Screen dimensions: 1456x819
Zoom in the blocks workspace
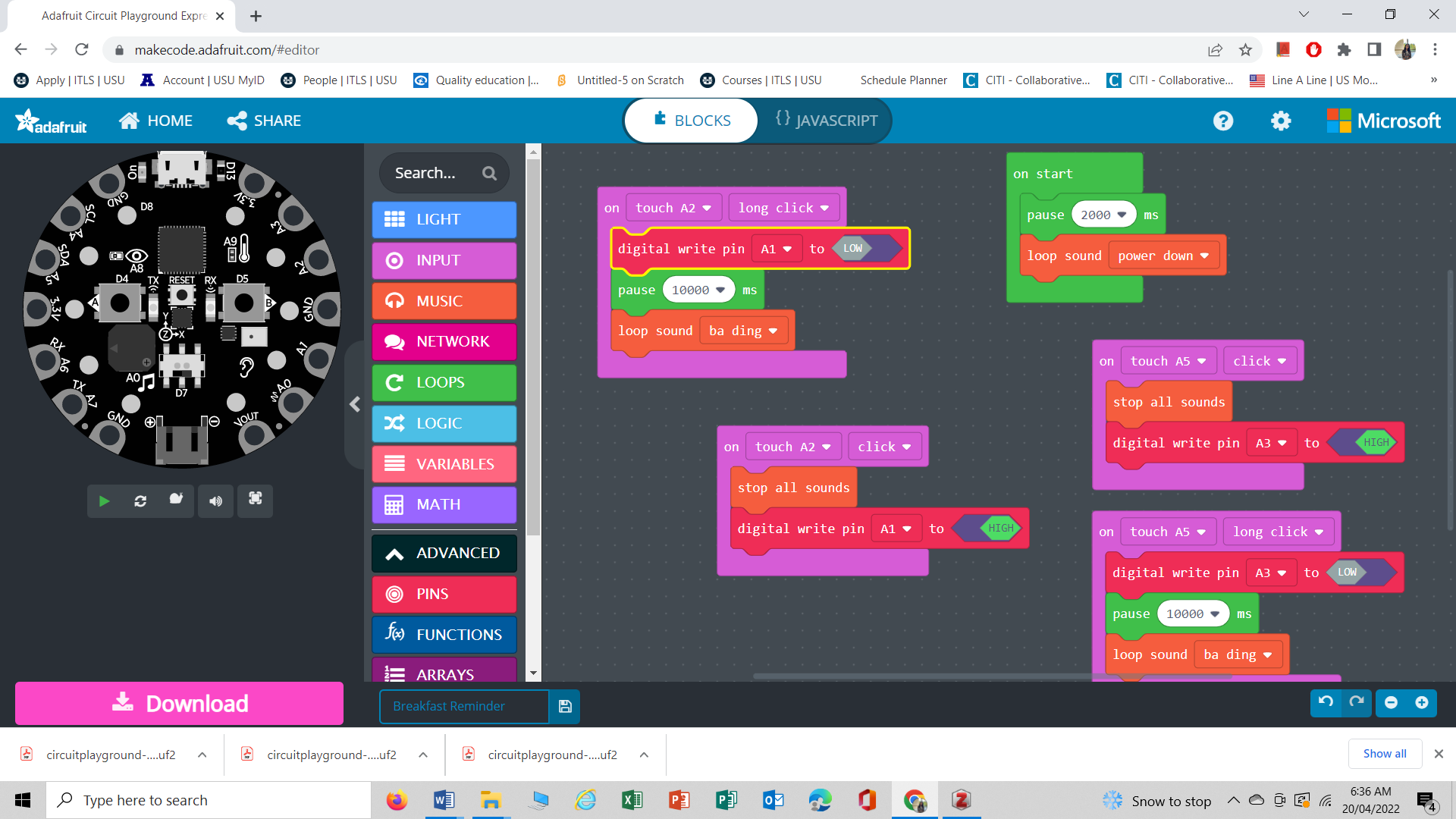1422,702
